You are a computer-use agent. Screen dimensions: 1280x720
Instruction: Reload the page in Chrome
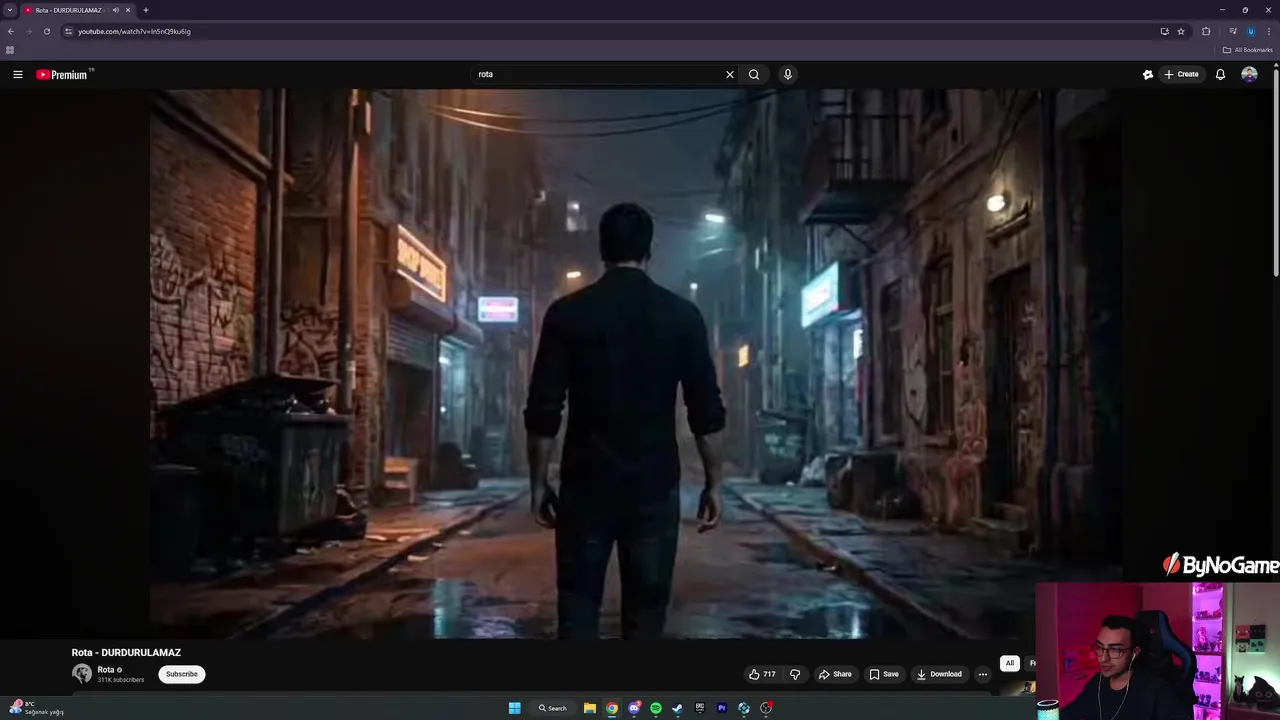coord(46,31)
